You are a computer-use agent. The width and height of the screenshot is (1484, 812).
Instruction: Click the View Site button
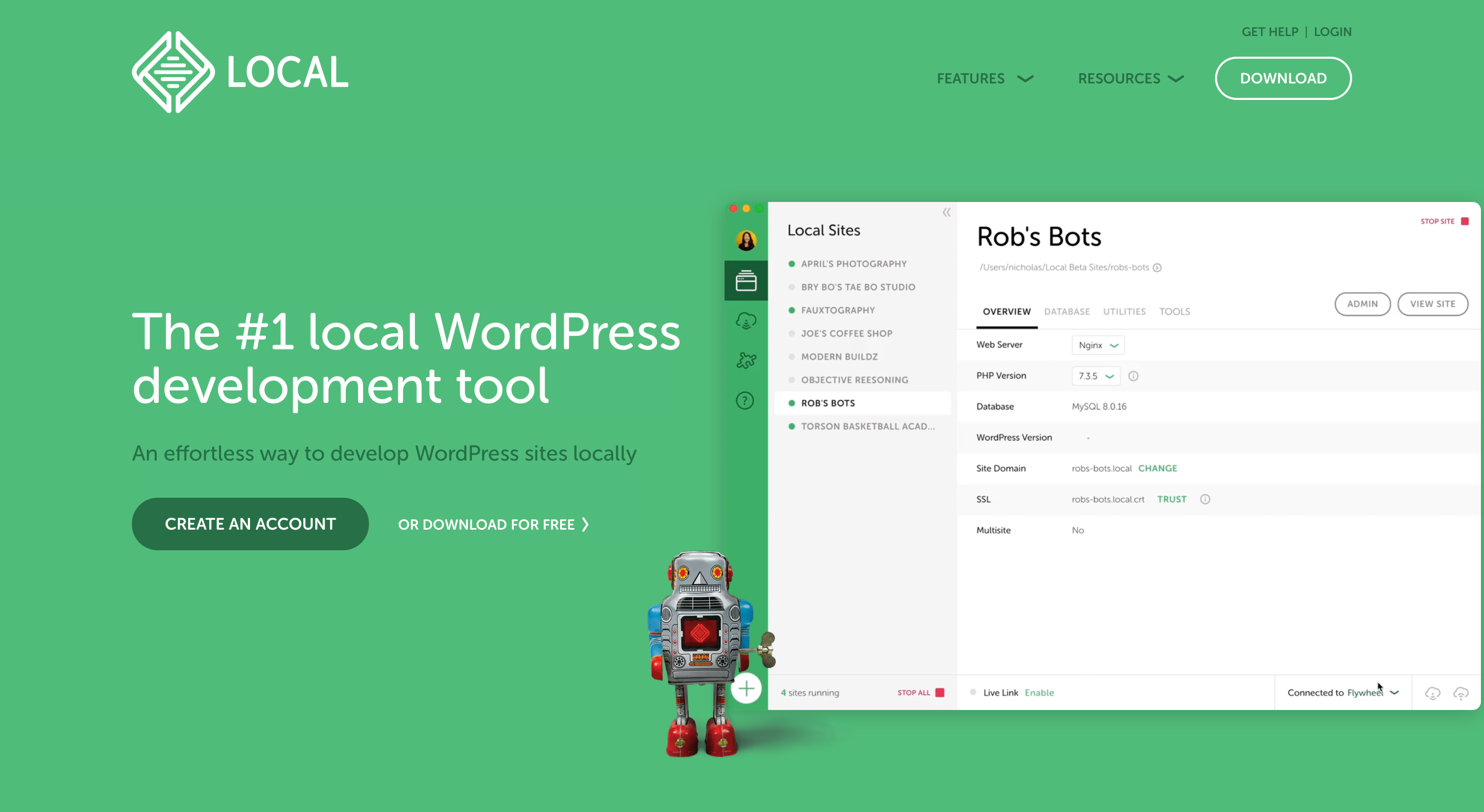pyautogui.click(x=1432, y=304)
